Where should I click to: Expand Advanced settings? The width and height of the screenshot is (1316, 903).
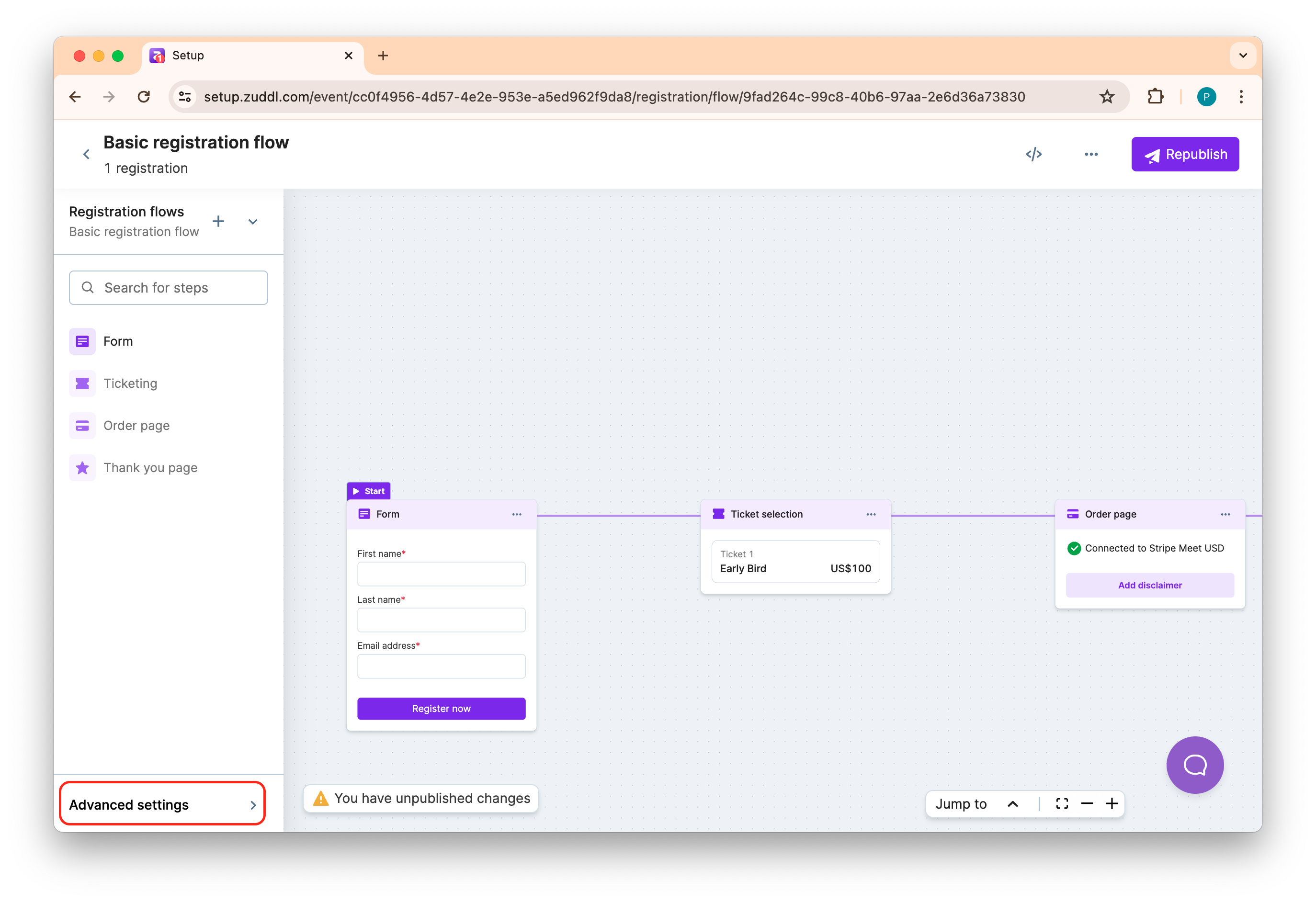pos(162,804)
